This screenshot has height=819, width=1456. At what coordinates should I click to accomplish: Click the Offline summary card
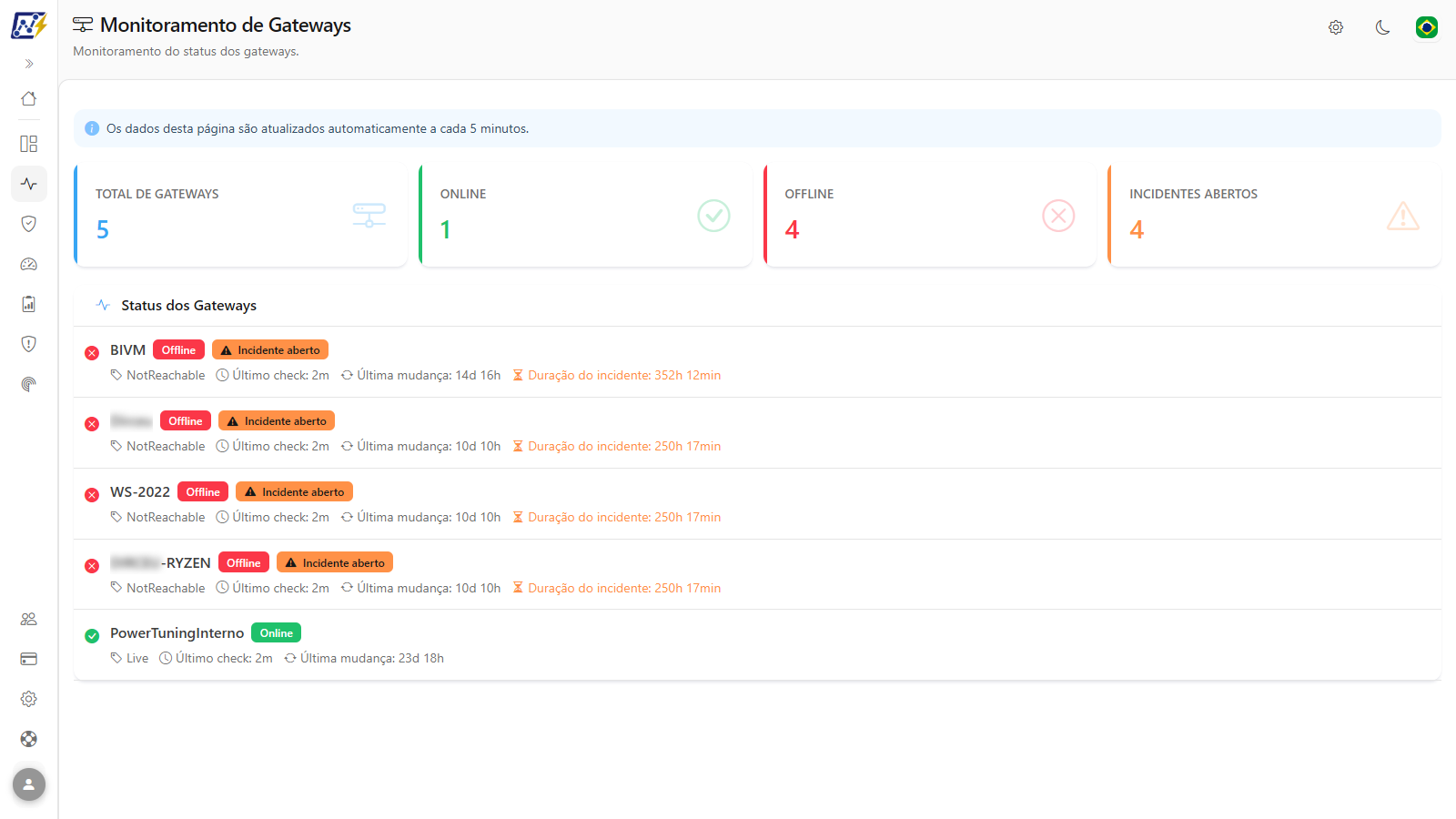pos(930,216)
